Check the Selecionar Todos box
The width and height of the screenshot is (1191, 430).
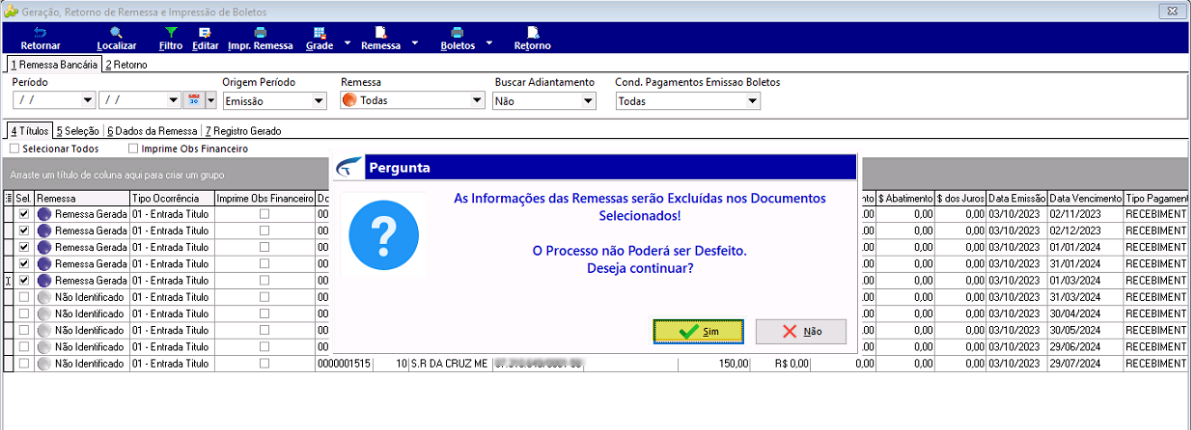coord(14,149)
